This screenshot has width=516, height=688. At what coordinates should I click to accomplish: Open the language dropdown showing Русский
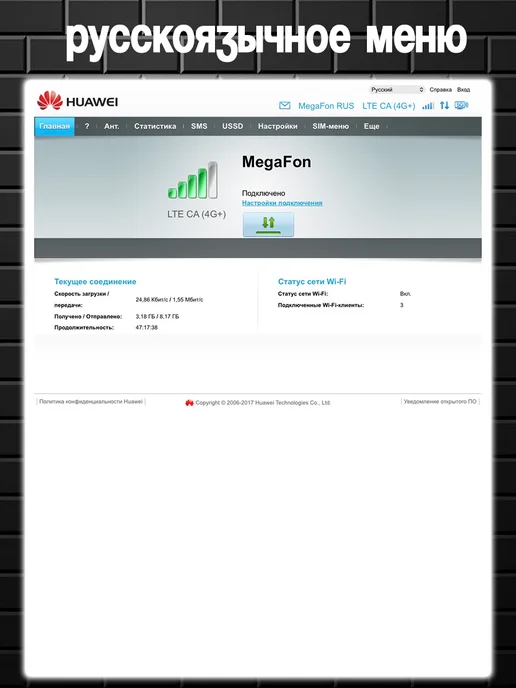click(x=397, y=90)
